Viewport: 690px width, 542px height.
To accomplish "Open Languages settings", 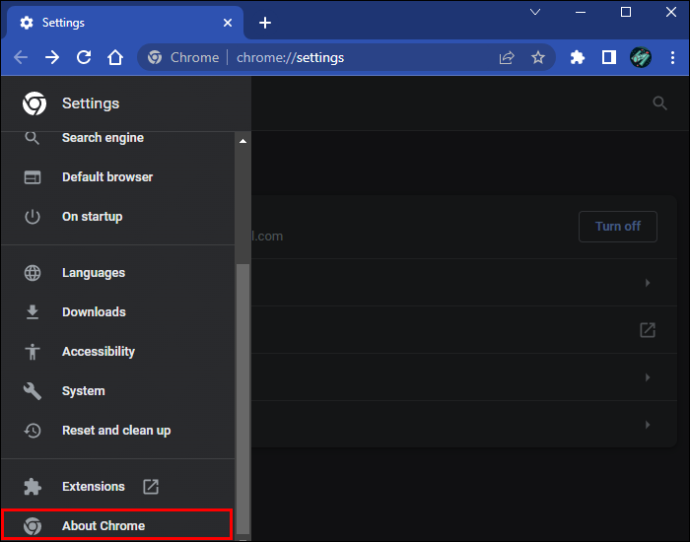I will [x=117, y=273].
